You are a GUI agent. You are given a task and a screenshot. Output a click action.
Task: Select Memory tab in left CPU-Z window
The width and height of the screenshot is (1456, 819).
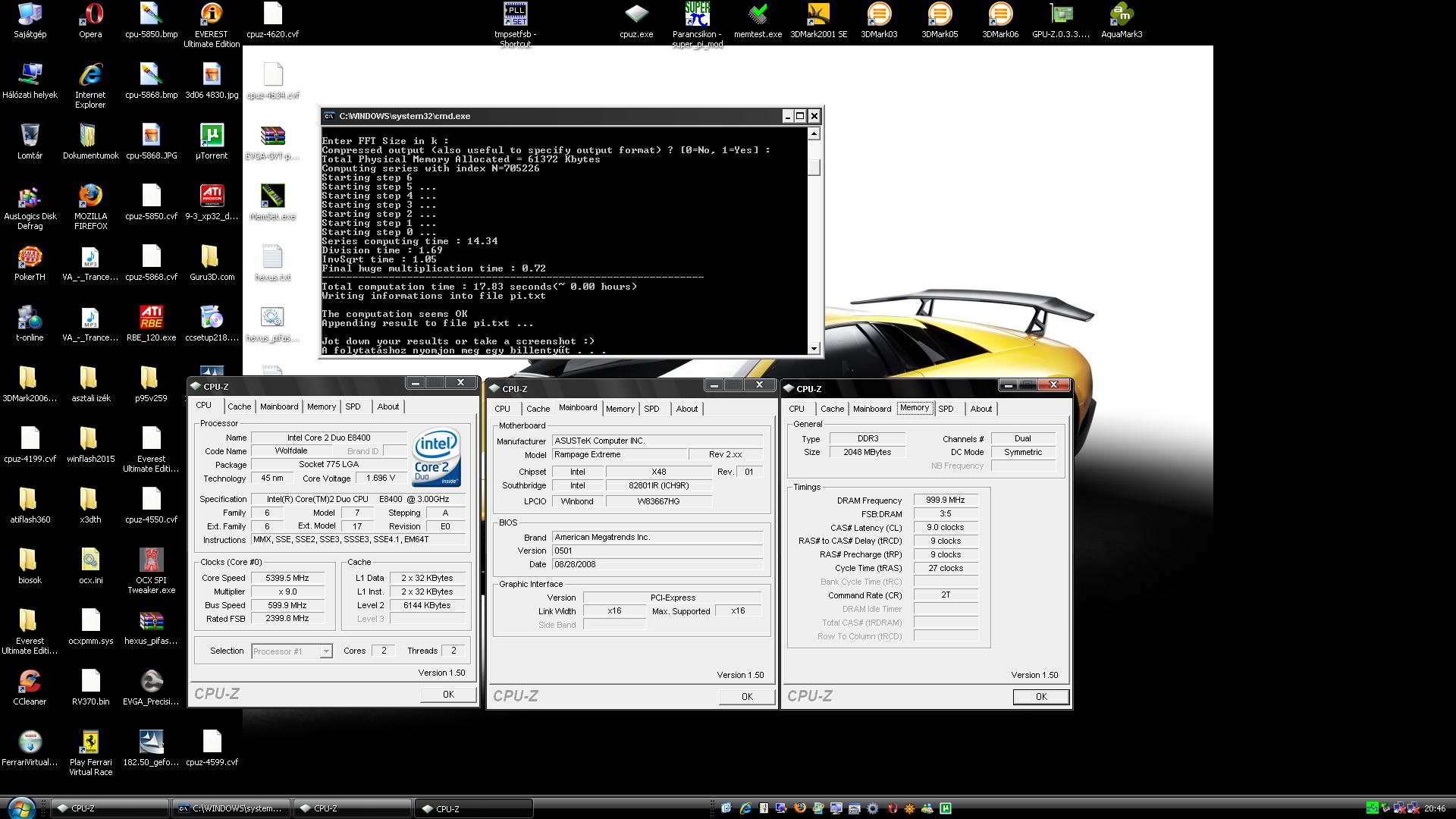[322, 406]
